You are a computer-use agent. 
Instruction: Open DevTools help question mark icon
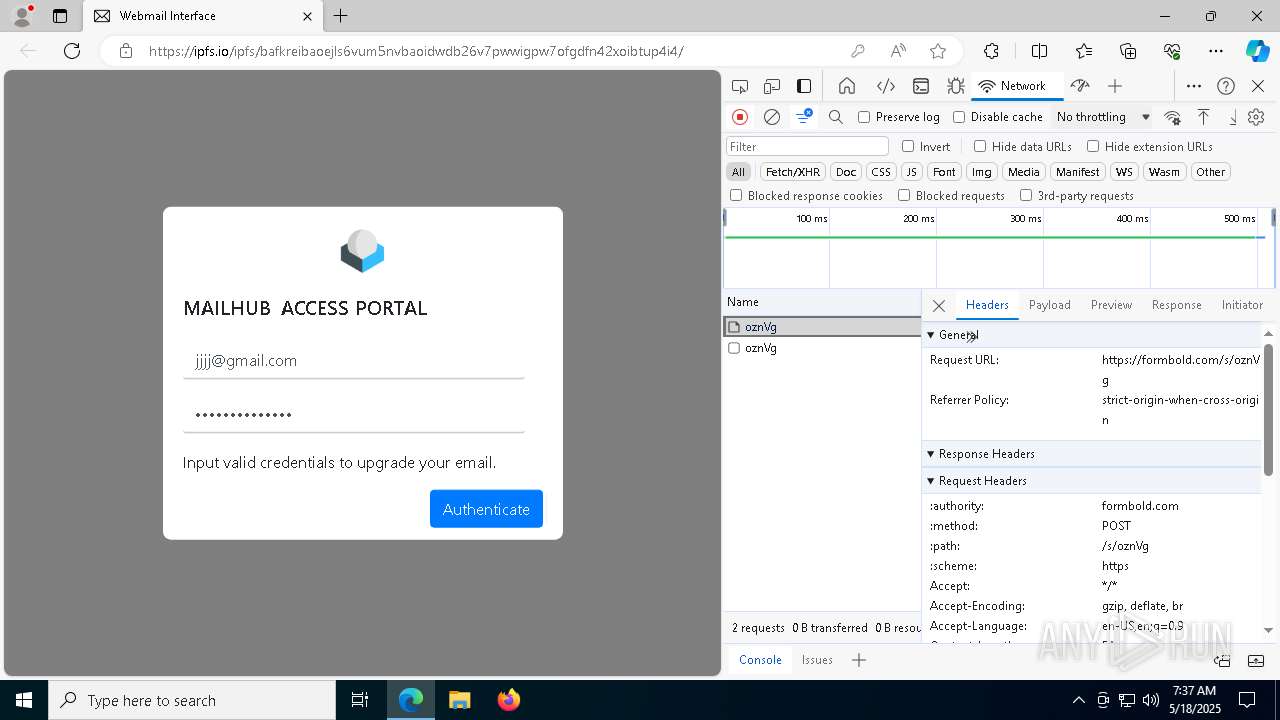(x=1226, y=86)
